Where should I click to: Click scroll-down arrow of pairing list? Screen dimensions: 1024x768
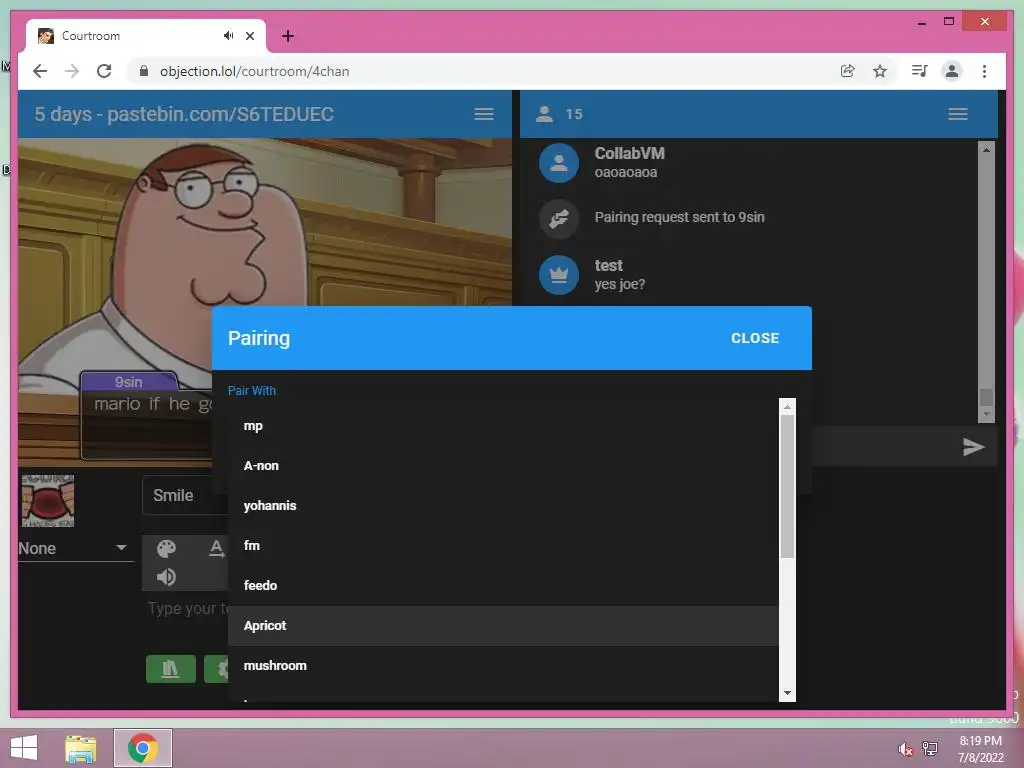(x=787, y=693)
